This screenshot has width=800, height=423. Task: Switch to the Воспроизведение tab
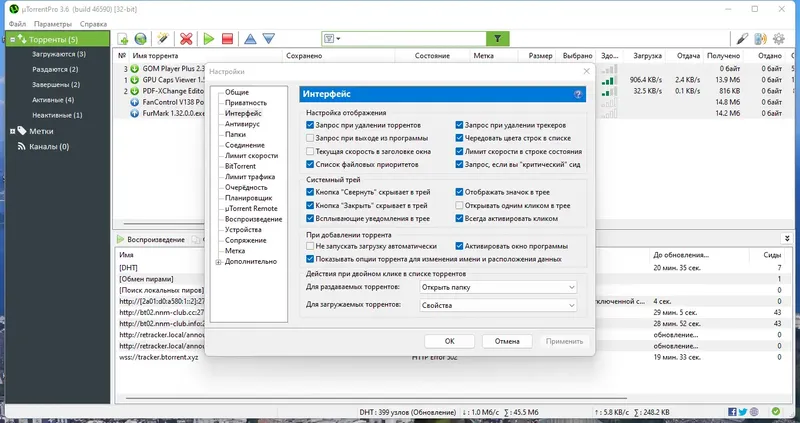tap(151, 239)
